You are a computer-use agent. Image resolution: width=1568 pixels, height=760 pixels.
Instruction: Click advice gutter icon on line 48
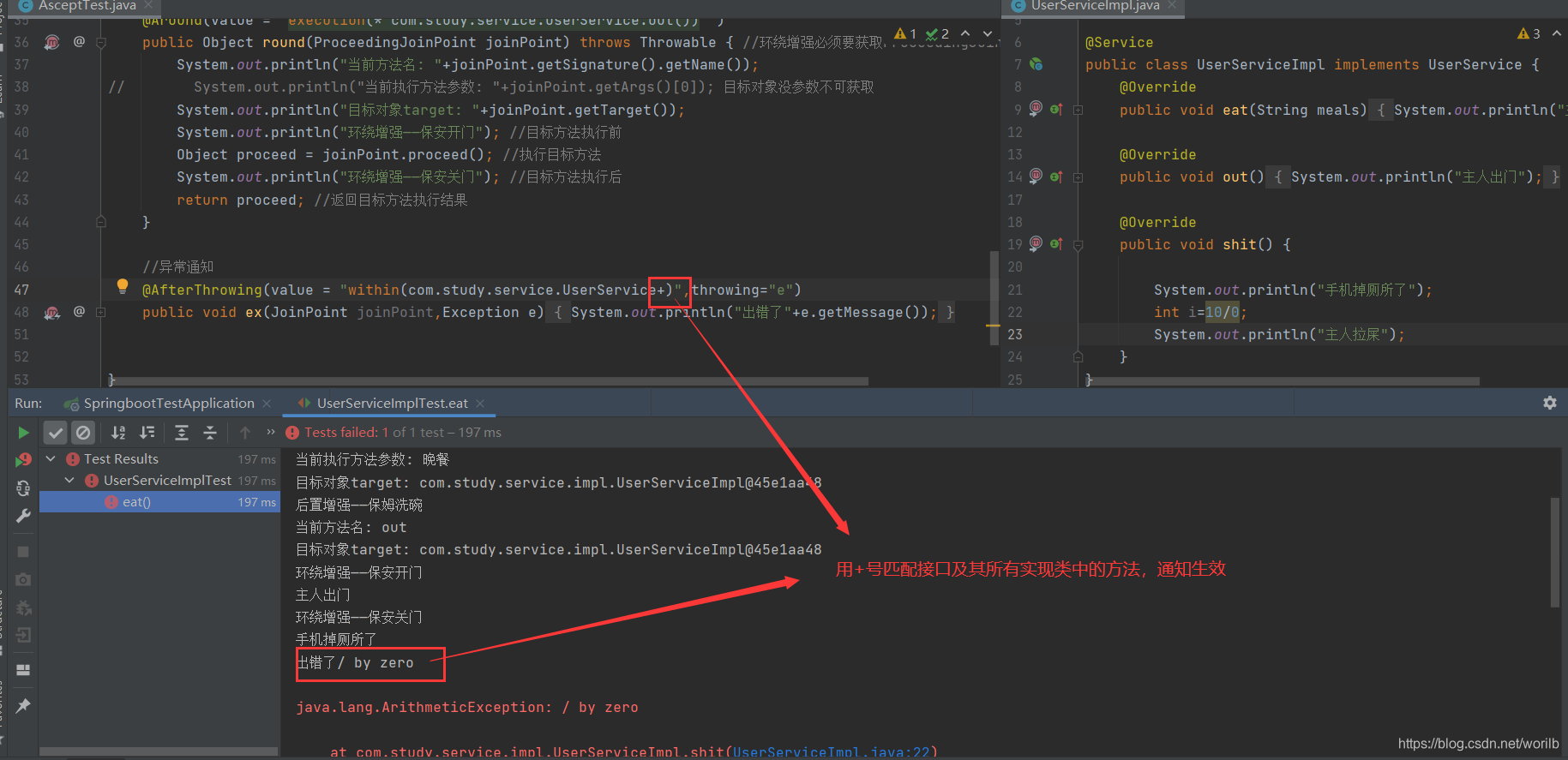coord(52,313)
